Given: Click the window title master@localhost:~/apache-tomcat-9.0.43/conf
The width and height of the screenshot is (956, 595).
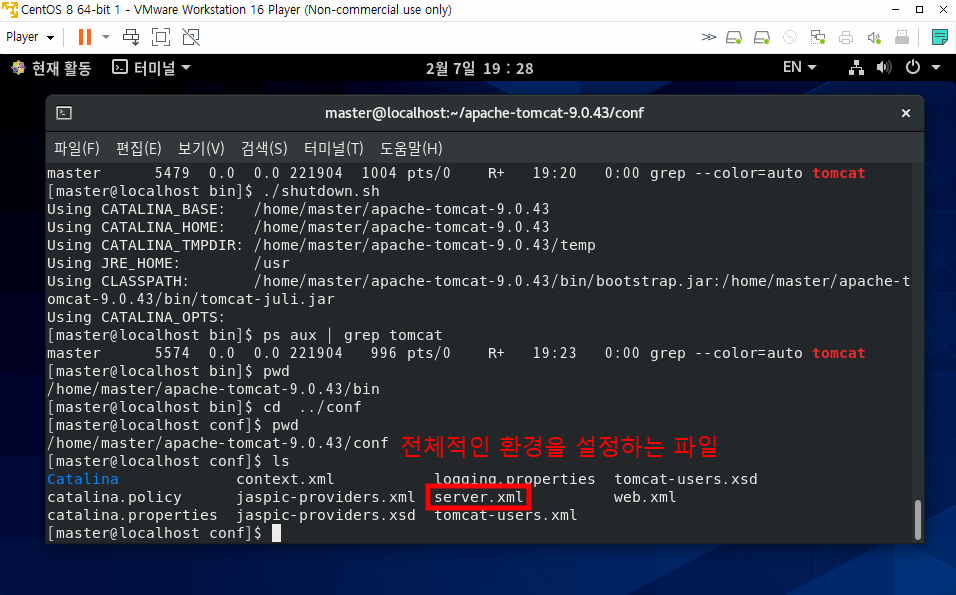Looking at the screenshot, I should (x=484, y=113).
